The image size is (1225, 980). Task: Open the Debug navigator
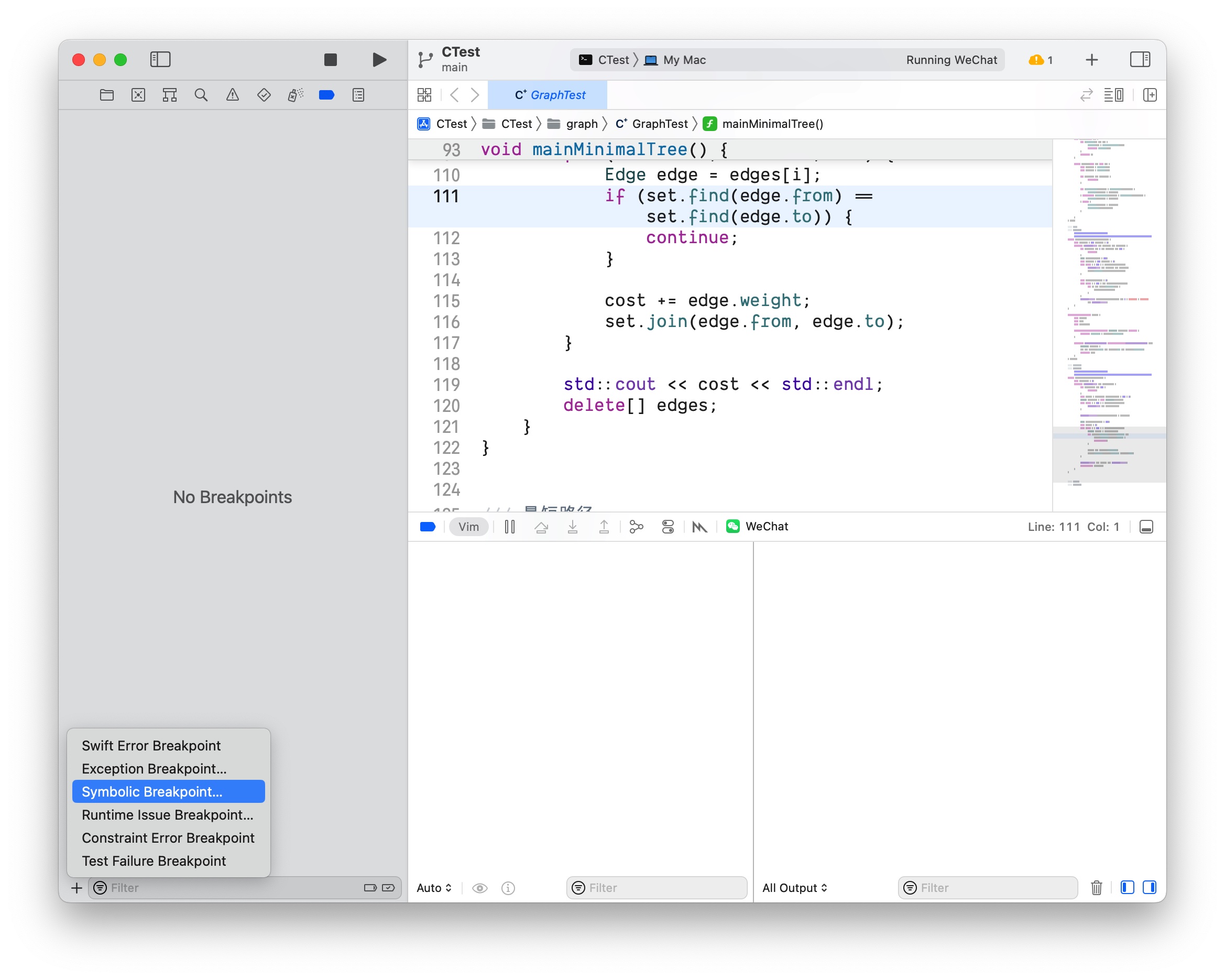tap(295, 95)
